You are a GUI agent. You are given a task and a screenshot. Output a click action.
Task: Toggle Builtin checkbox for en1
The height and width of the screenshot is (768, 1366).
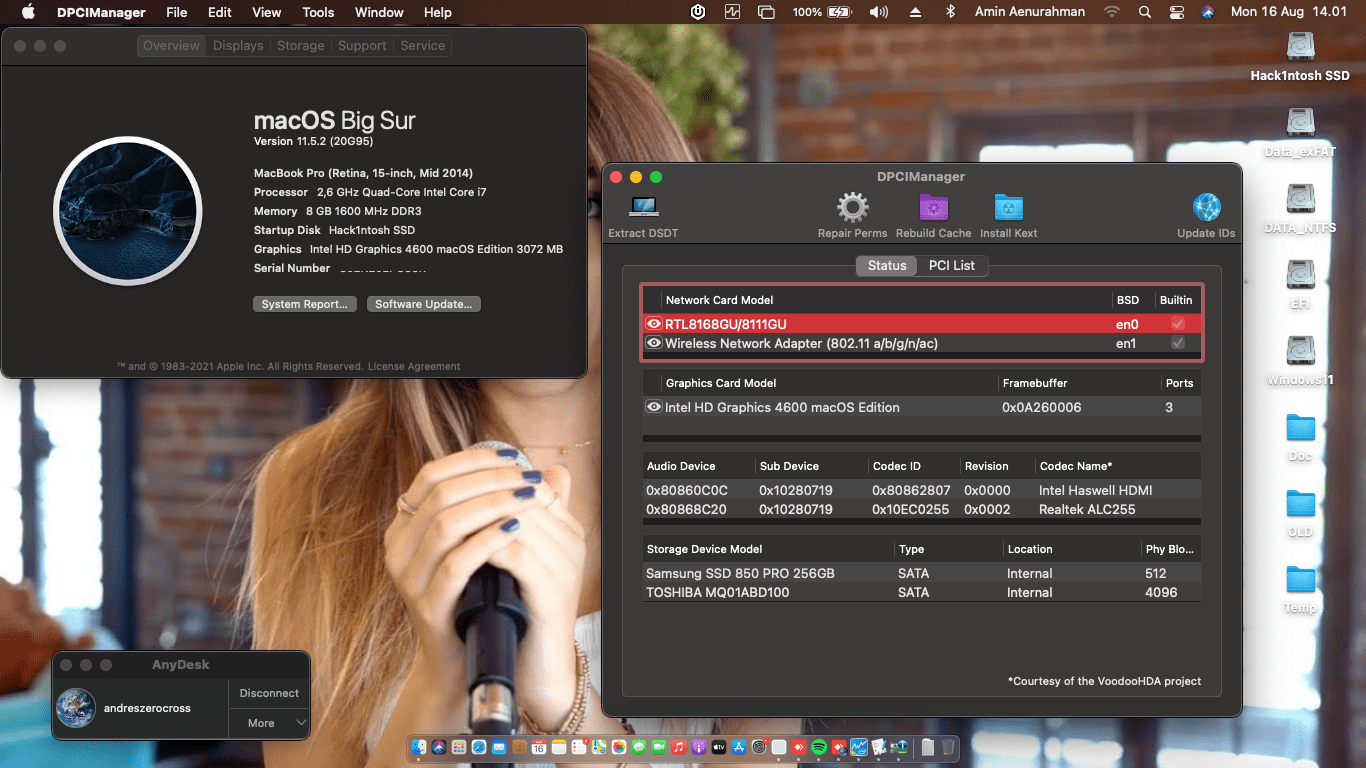click(1178, 343)
